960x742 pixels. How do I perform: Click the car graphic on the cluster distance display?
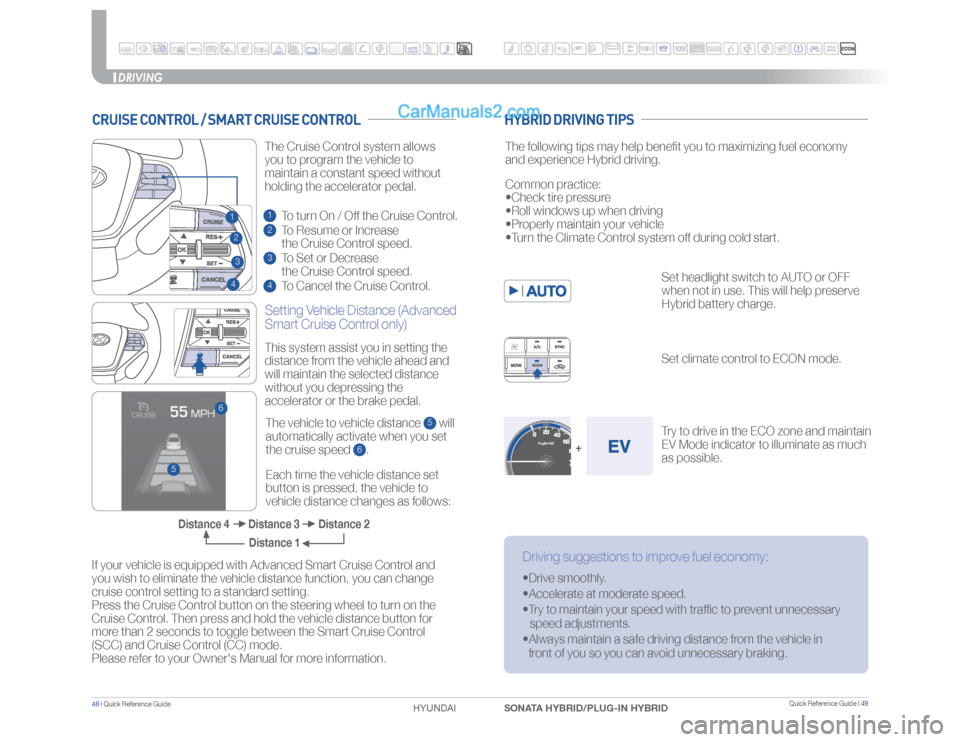pyautogui.click(x=173, y=441)
